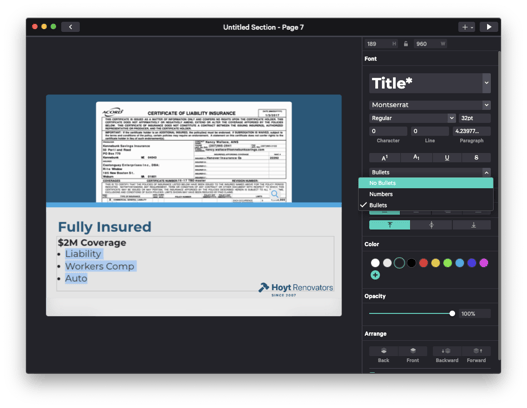Toggle underline formatting
Screen dimensions: 527x408
point(447,158)
